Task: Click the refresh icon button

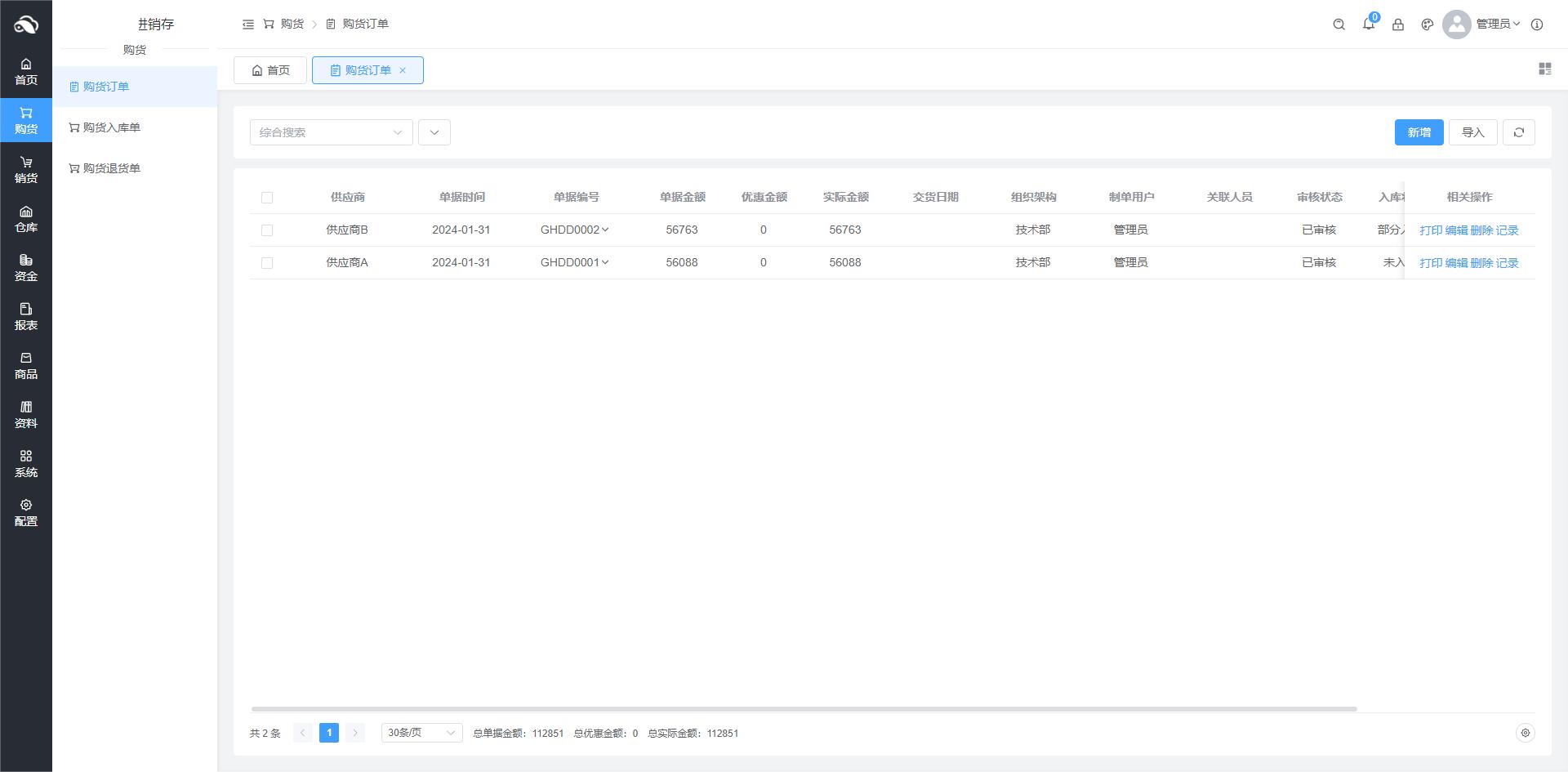Action: click(x=1518, y=132)
